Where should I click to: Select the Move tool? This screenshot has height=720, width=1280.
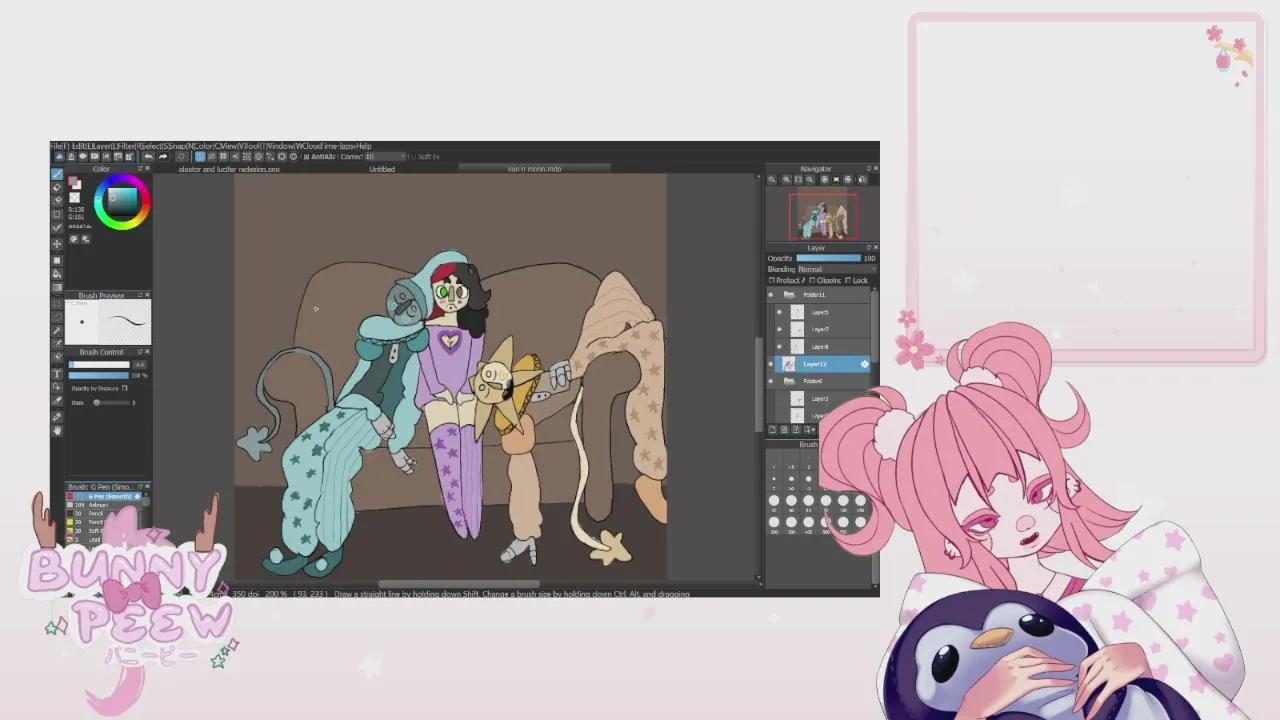(x=57, y=243)
